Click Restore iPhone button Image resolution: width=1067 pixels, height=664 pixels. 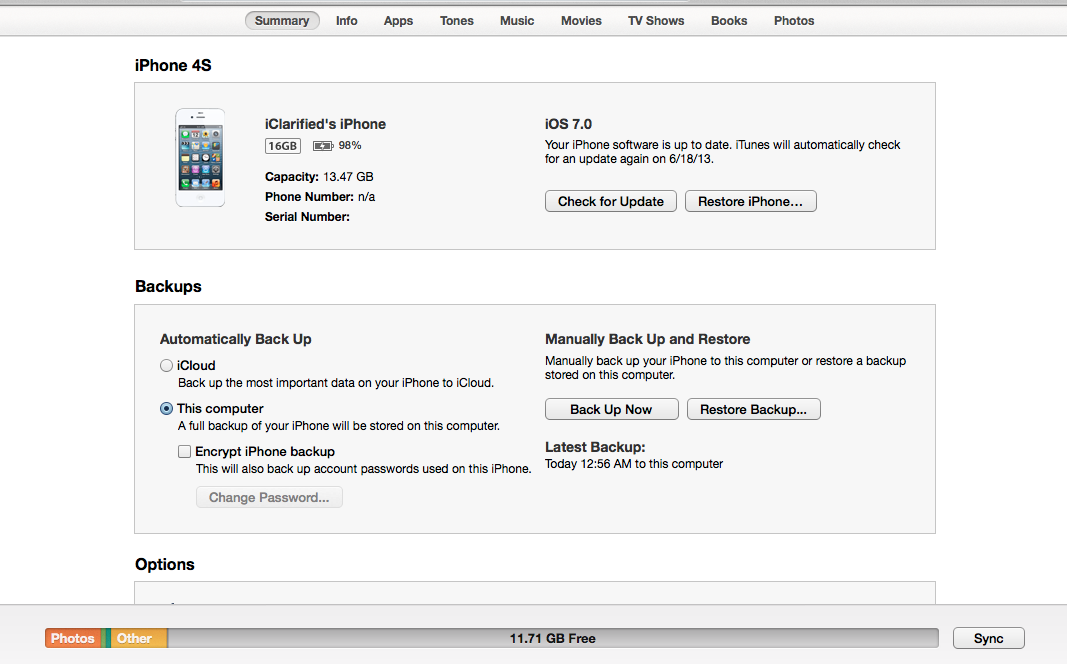[751, 201]
